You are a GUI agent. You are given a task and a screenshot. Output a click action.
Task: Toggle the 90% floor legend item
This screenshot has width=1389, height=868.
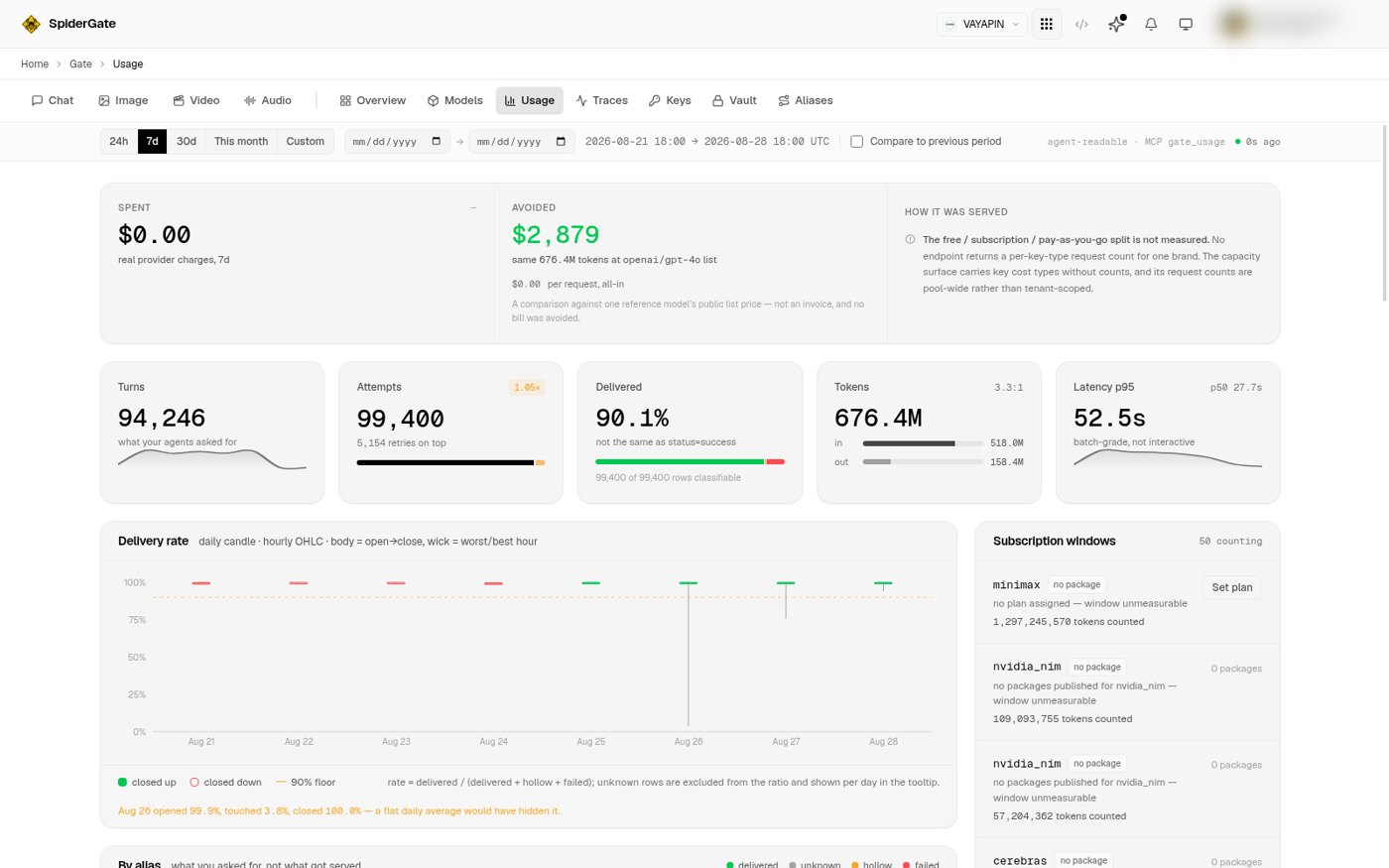[306, 783]
